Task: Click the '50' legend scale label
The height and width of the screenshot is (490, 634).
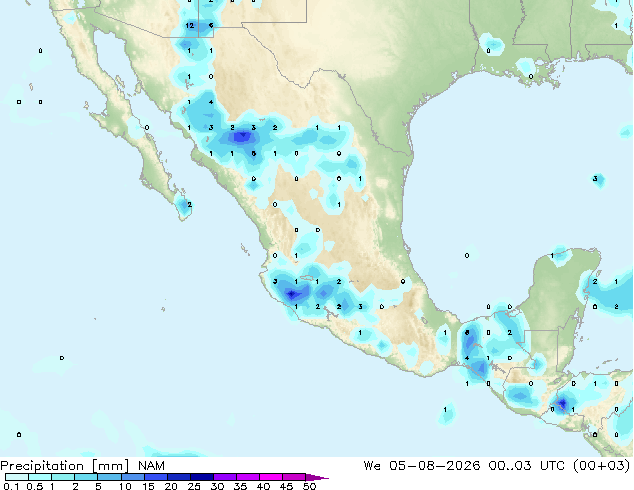Action: coord(309,486)
